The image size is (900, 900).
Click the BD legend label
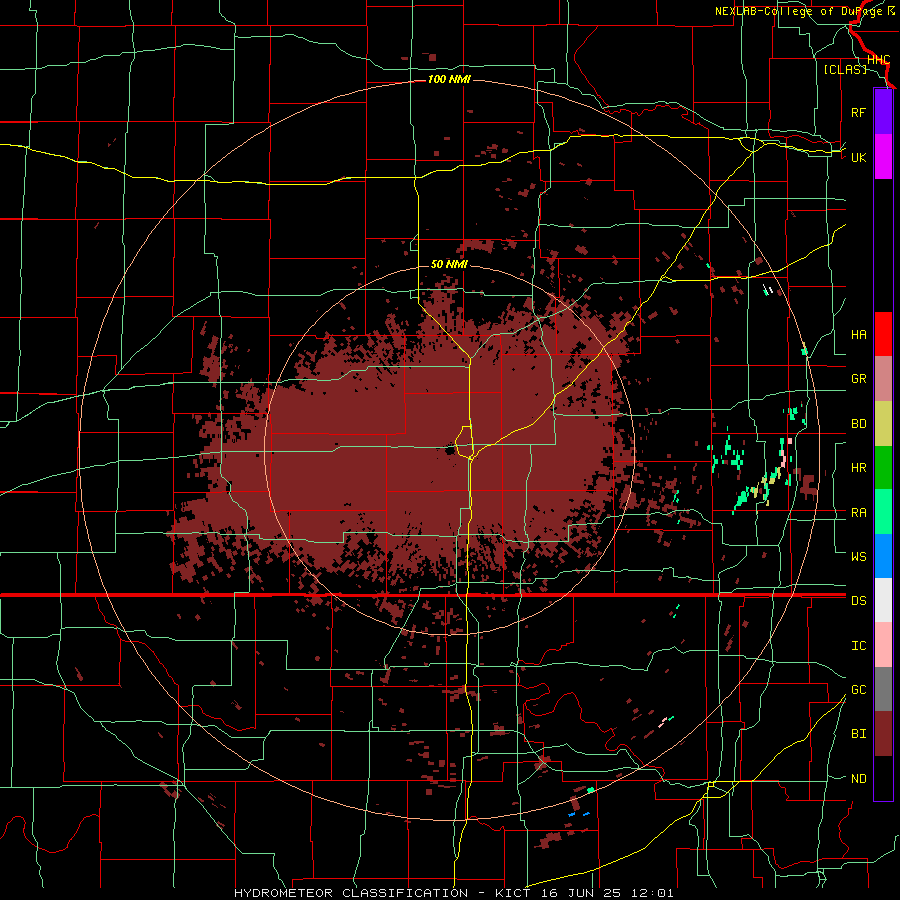[x=858, y=424]
